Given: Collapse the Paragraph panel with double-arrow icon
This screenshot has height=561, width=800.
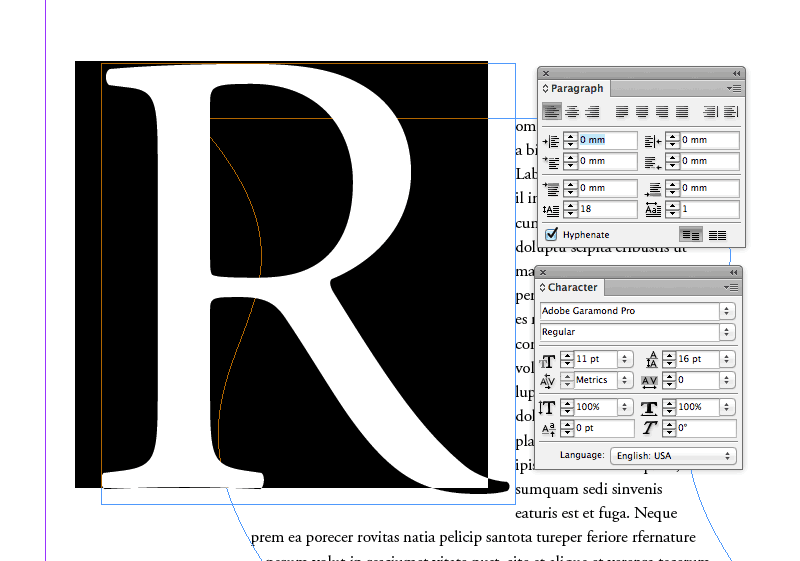Looking at the screenshot, I should (x=736, y=73).
